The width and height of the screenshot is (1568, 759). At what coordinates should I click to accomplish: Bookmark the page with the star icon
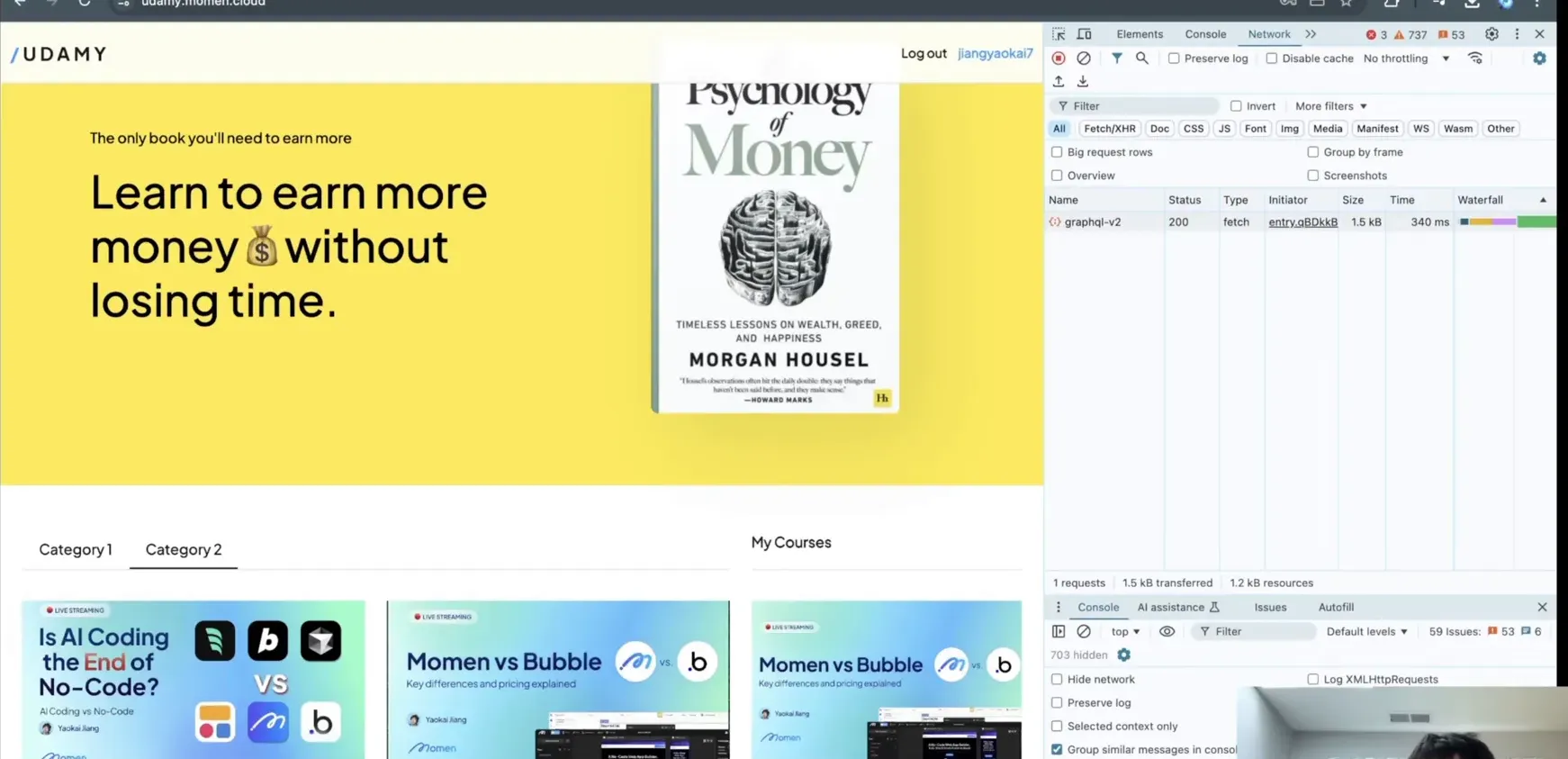coord(1346,4)
